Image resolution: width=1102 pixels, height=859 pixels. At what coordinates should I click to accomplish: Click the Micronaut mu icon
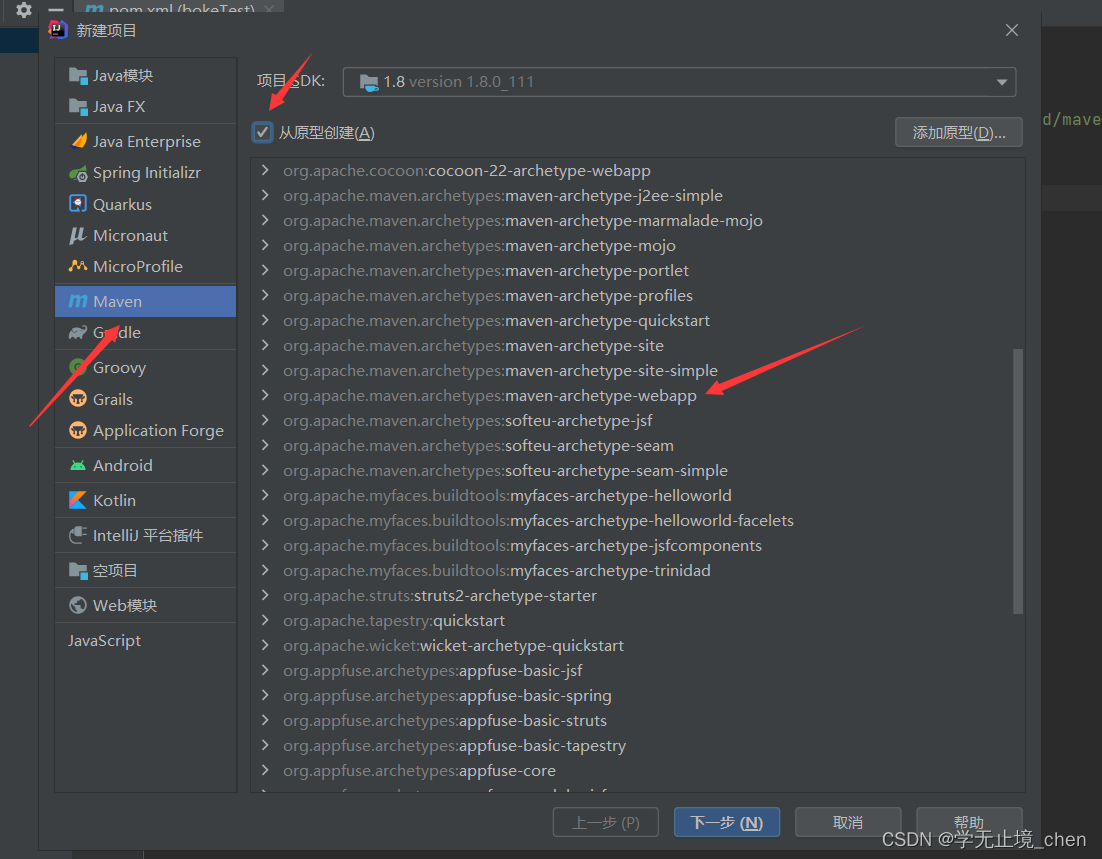78,235
